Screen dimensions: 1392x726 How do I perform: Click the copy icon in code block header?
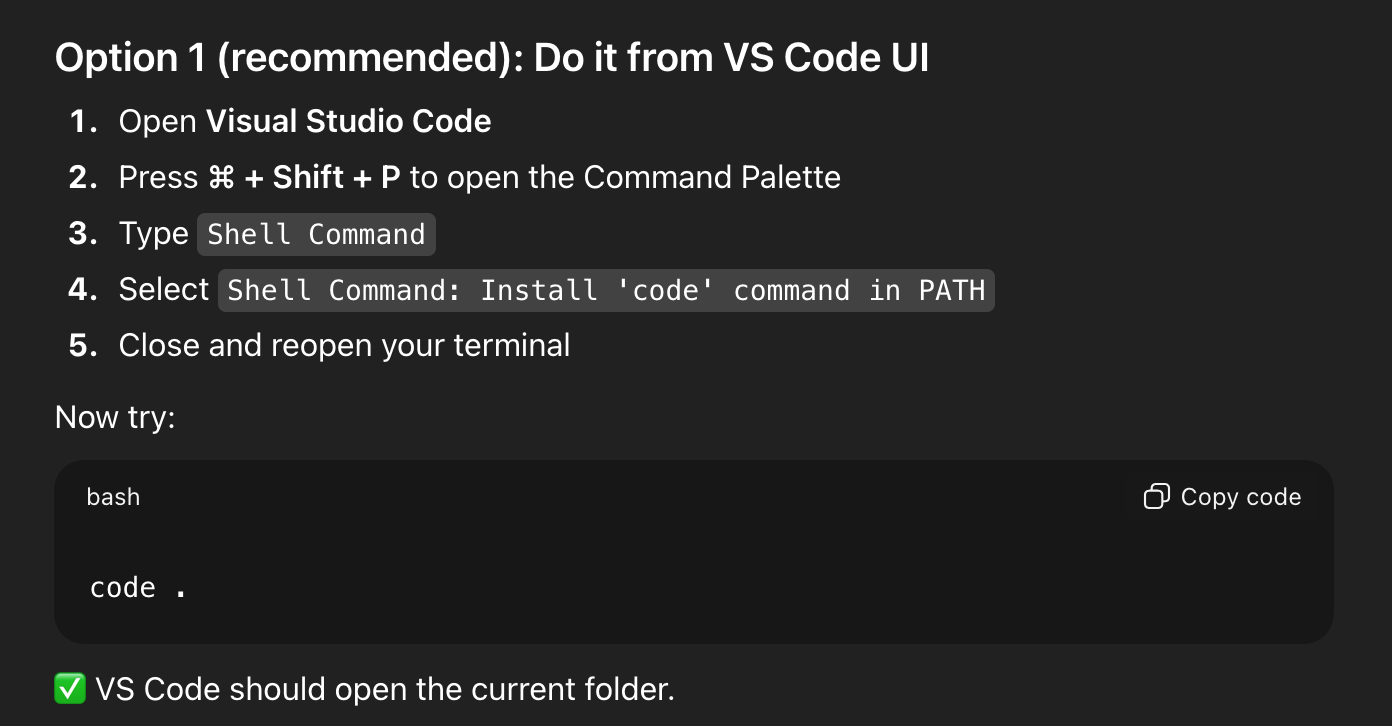pyautogui.click(x=1156, y=497)
